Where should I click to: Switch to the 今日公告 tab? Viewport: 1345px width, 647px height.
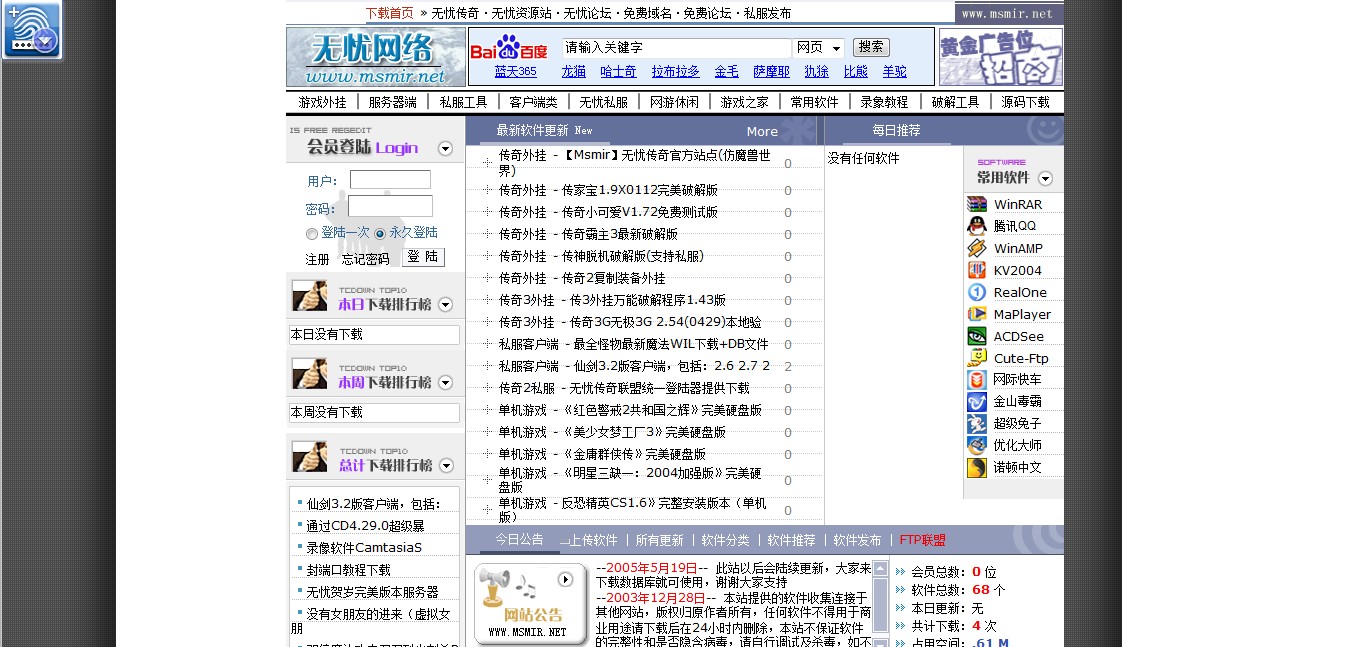(520, 539)
